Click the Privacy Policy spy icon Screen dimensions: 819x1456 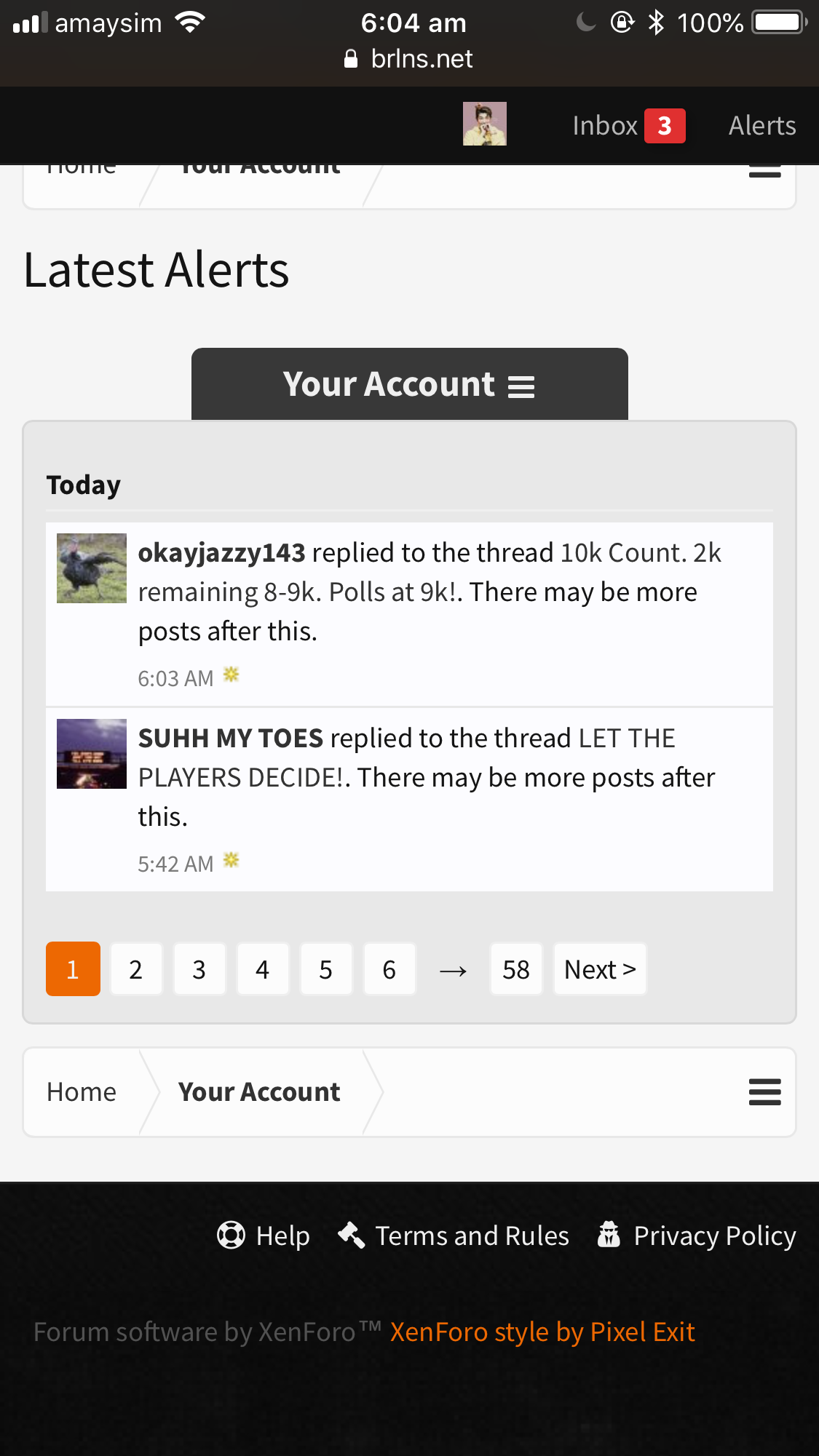click(609, 1235)
